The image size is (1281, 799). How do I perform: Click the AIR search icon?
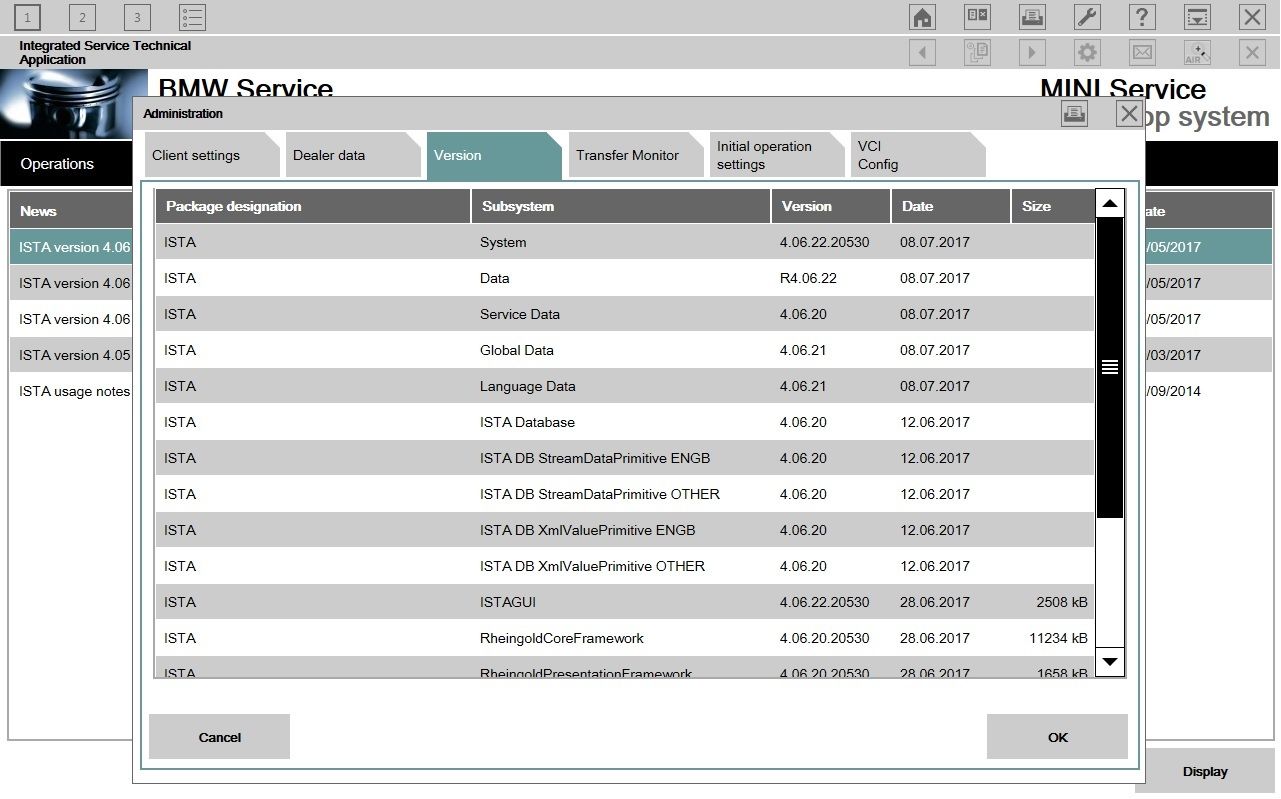click(1196, 52)
